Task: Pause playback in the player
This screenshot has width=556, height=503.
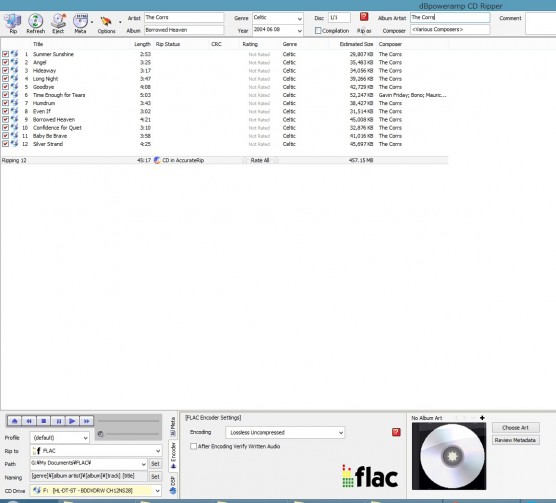Action: pos(58,421)
